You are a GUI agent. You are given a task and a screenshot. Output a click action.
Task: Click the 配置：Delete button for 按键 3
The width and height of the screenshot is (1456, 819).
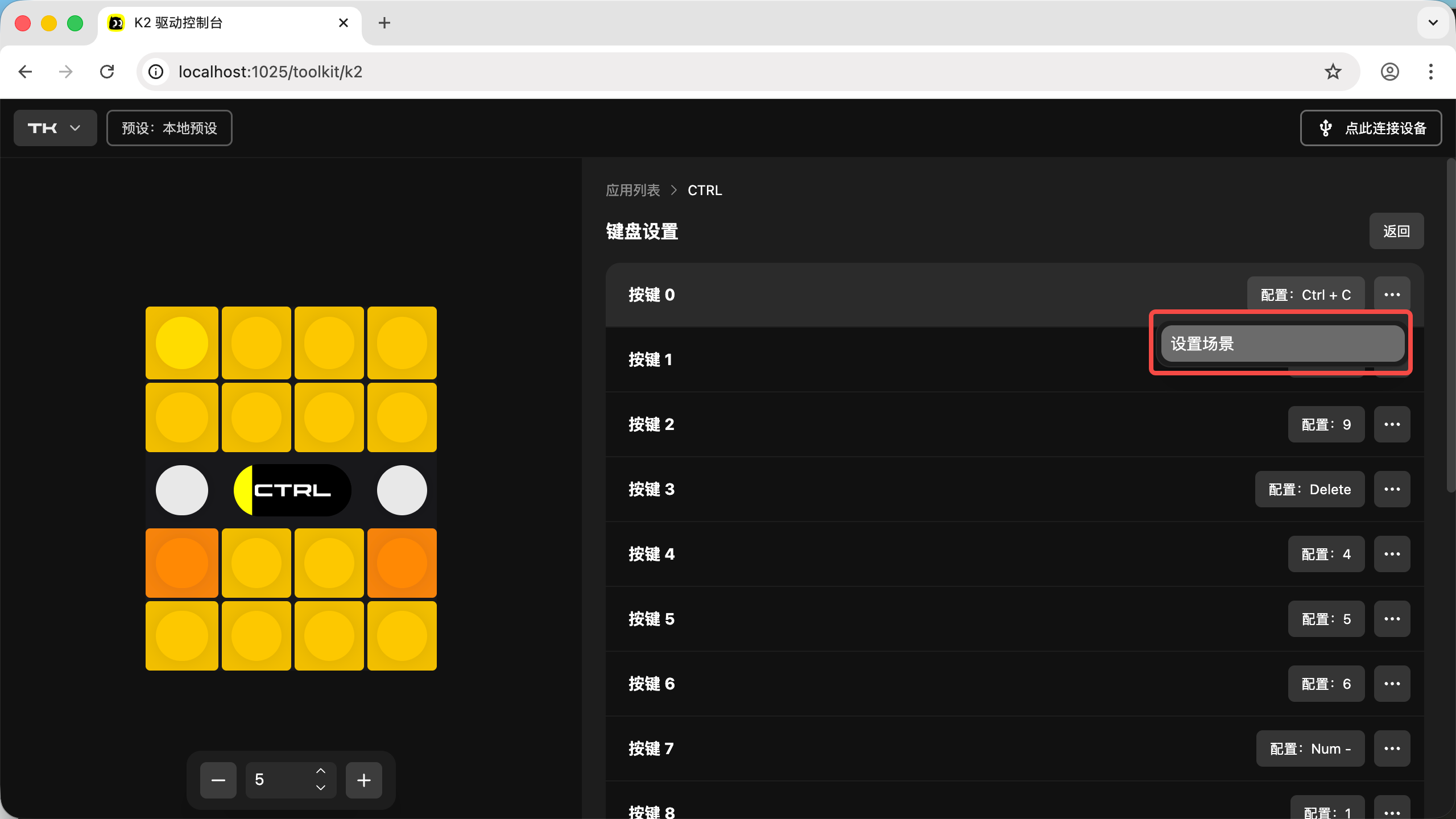click(x=1309, y=489)
